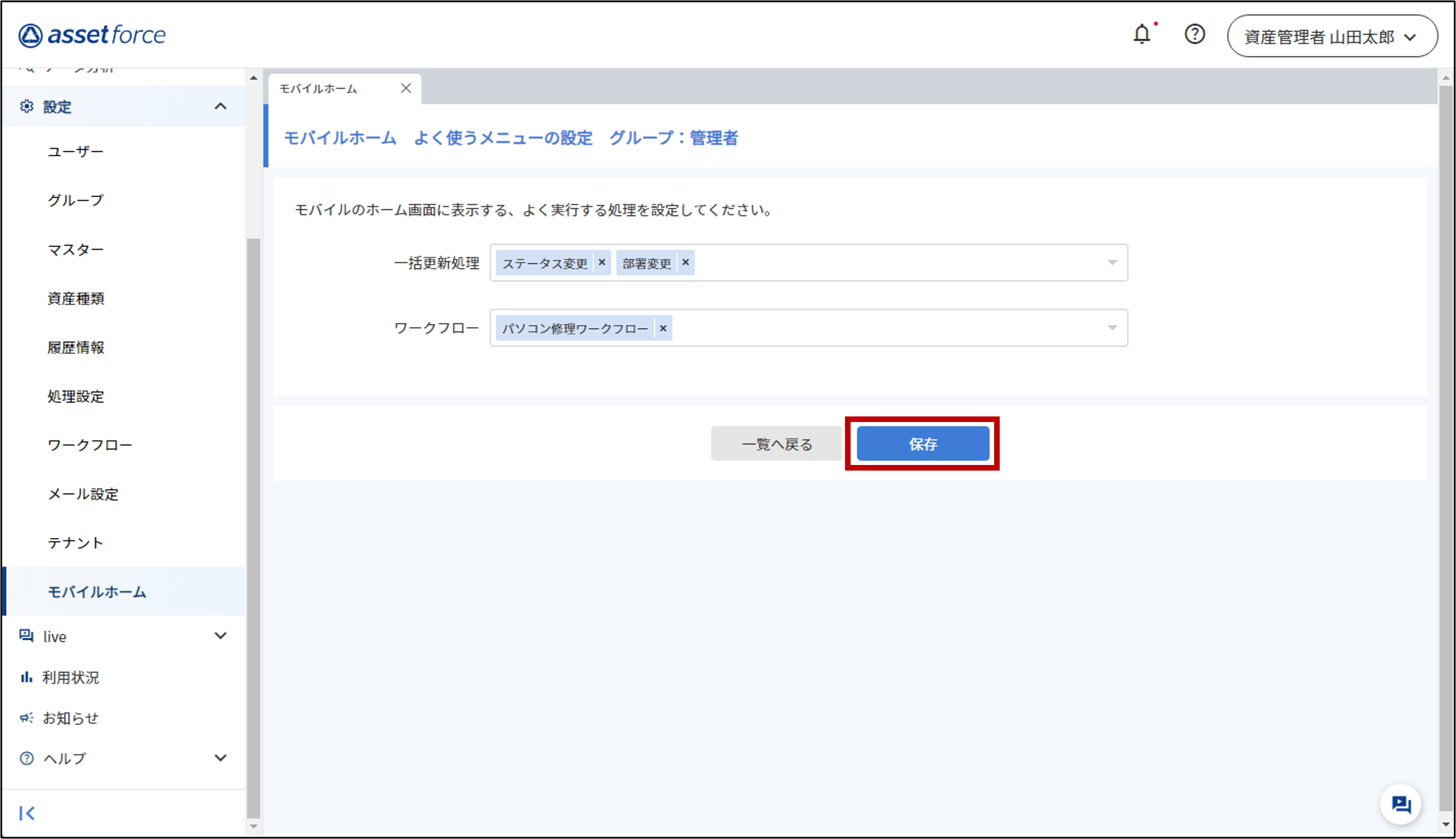1456x839 pixels.
Task: Open マスター settings
Action: [75, 250]
